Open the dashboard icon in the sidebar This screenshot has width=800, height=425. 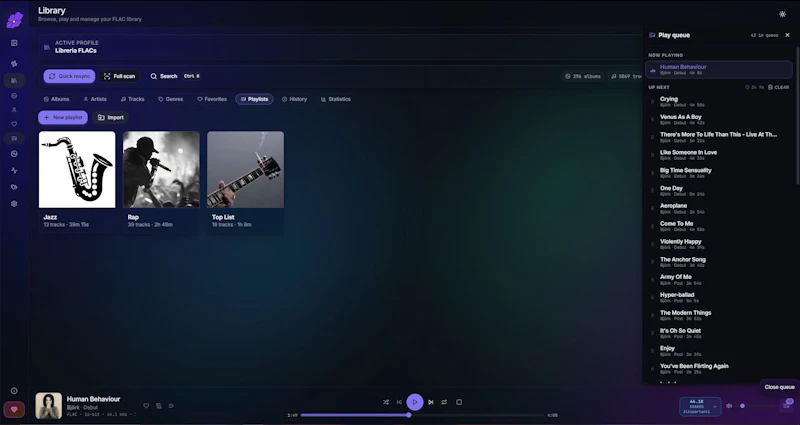click(x=14, y=43)
